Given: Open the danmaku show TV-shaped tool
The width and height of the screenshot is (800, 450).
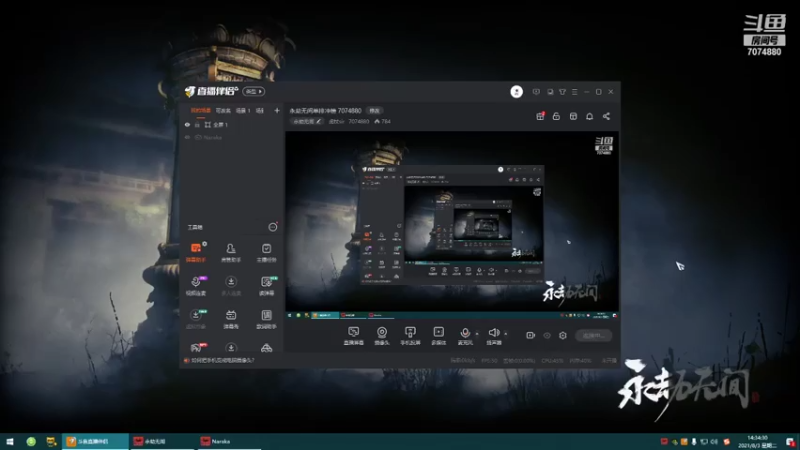Looking at the screenshot, I should click(x=231, y=319).
